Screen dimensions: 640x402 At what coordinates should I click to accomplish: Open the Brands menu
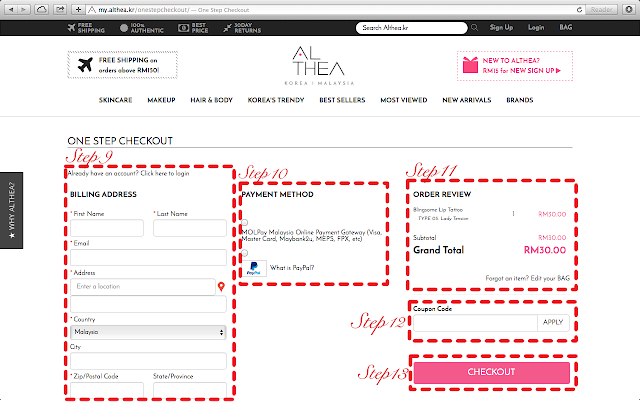520,100
